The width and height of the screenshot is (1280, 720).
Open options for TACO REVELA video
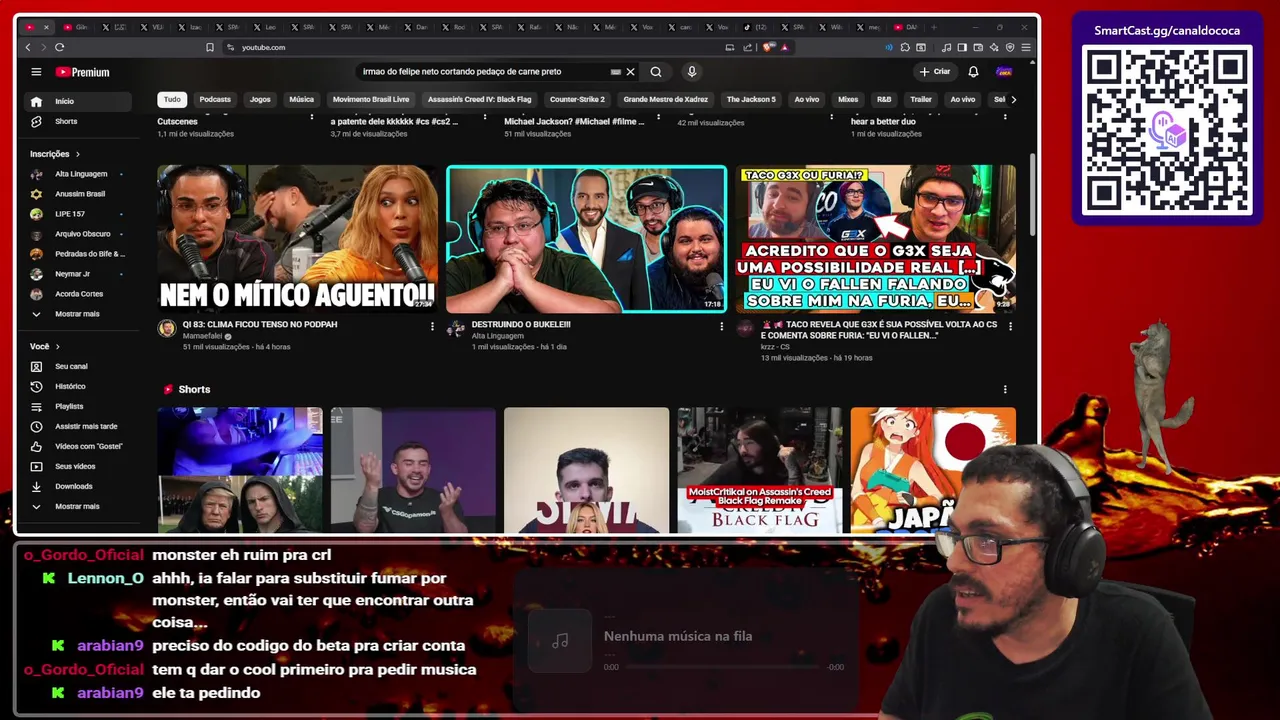(1010, 326)
